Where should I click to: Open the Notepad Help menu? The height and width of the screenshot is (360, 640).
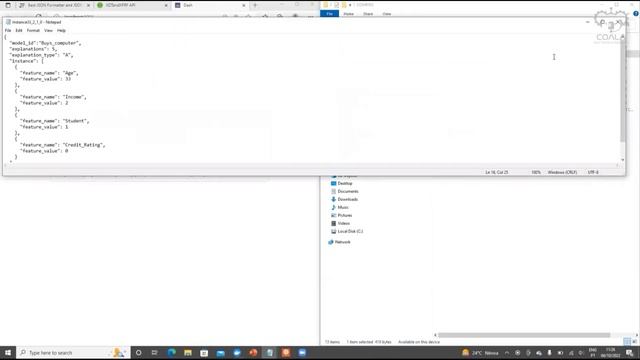[x=61, y=31]
